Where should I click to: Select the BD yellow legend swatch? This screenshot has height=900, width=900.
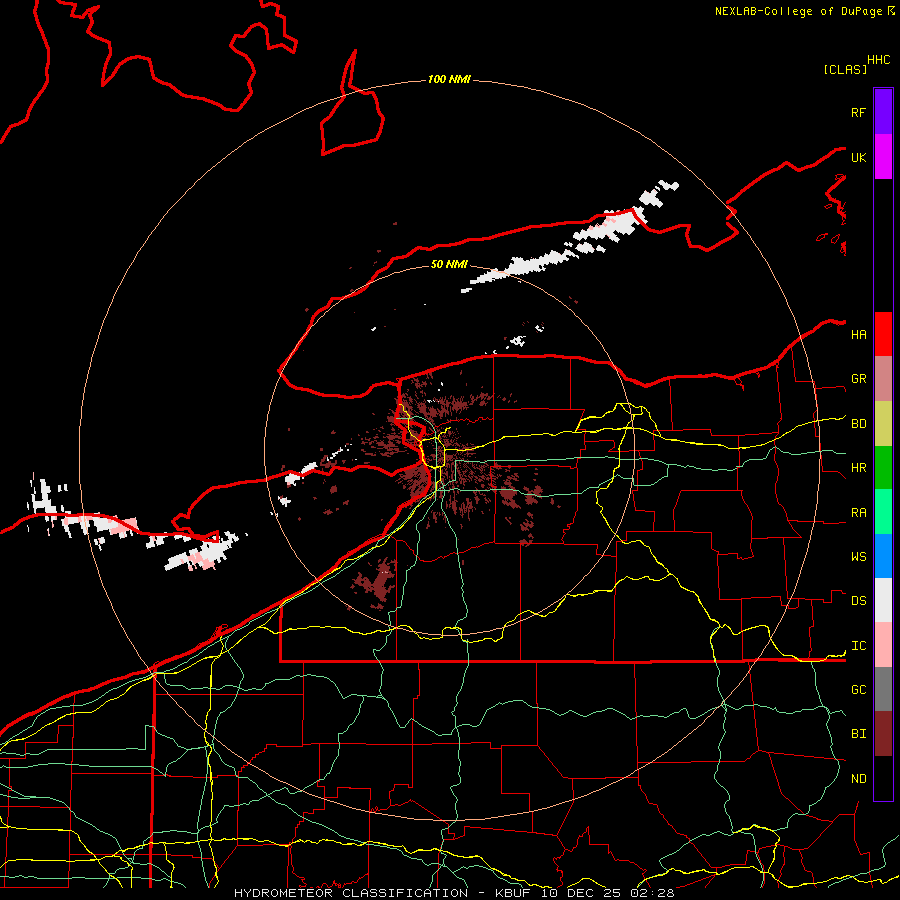(883, 424)
